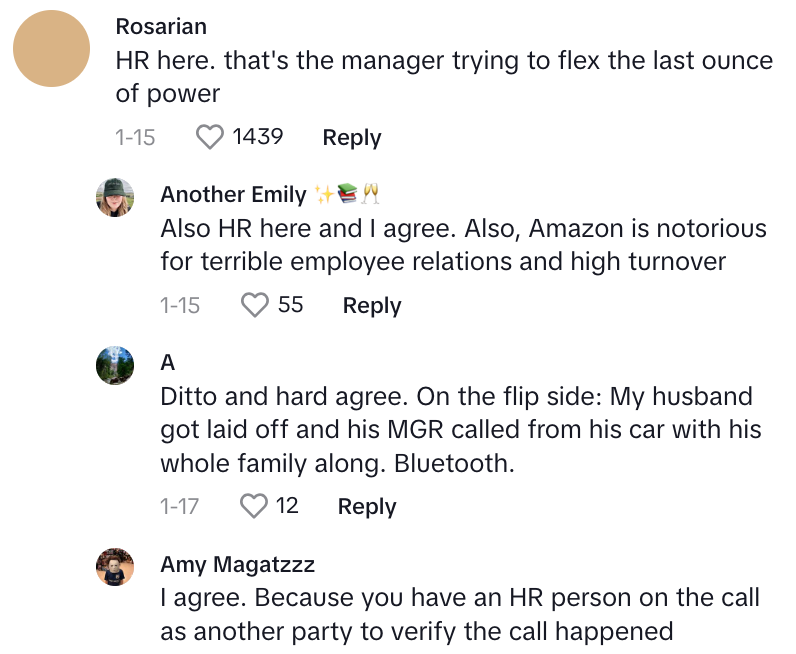The image size is (796, 654).
Task: Like Rosarian's comment with heart icon
Action: (x=210, y=137)
